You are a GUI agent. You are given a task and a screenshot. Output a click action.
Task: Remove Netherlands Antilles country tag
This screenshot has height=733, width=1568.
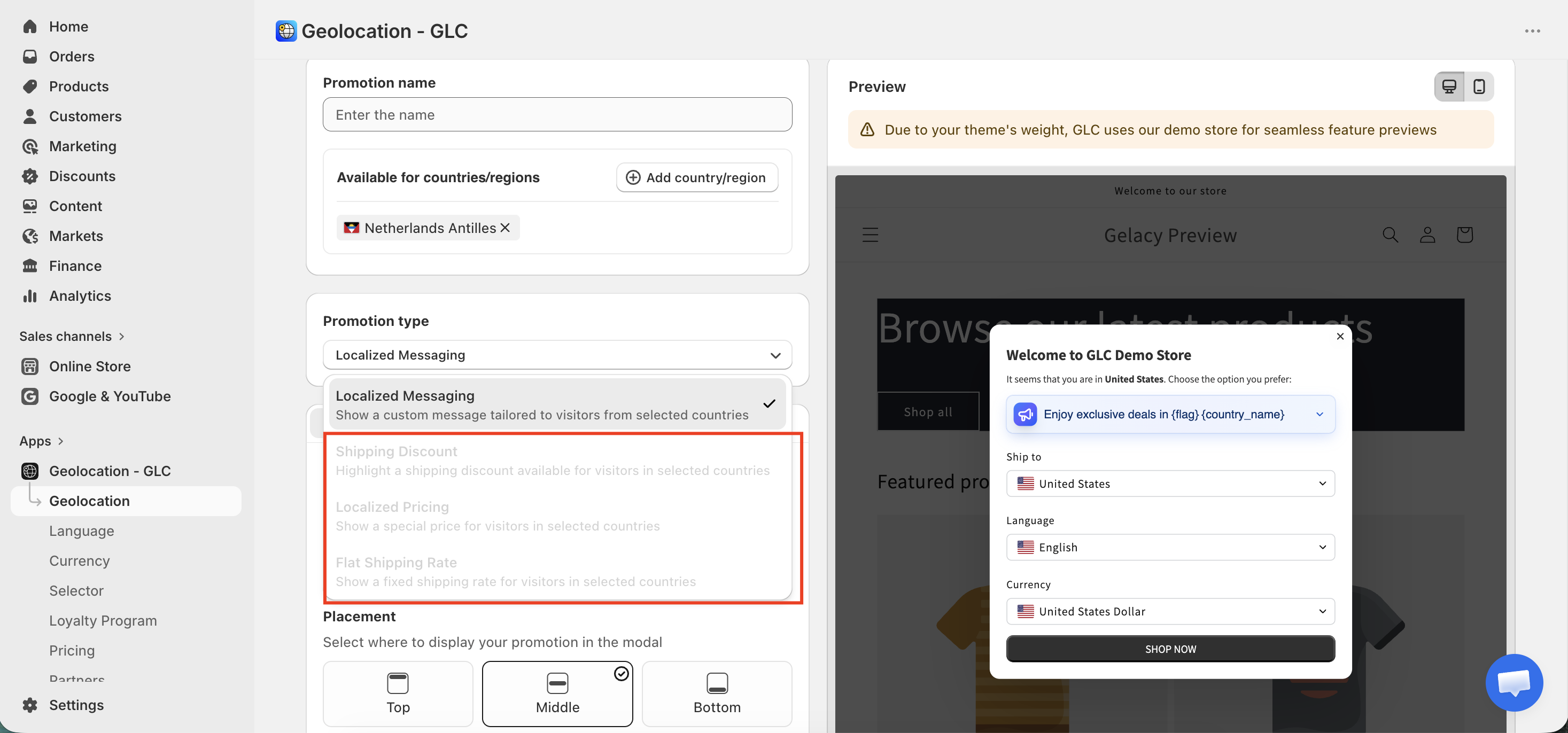505,228
